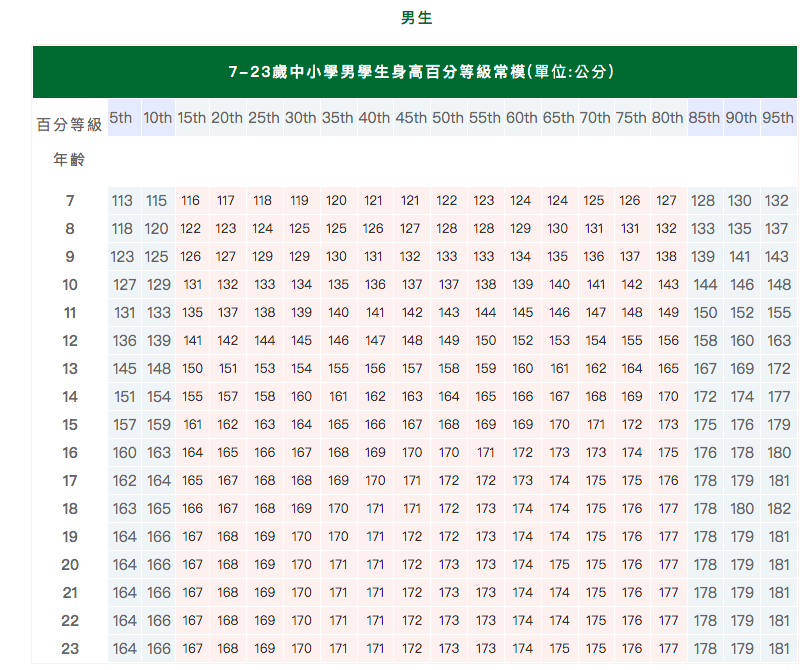
Task: Click the 70th percentile header
Action: [x=595, y=118]
